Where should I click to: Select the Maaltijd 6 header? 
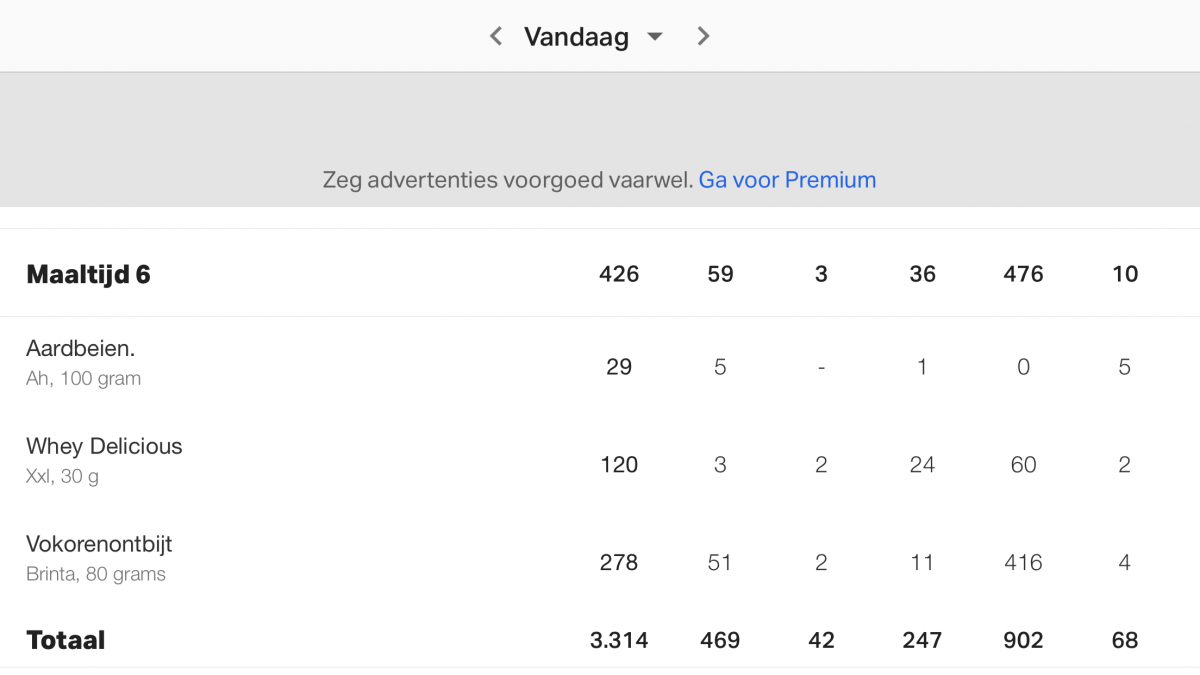tap(88, 274)
